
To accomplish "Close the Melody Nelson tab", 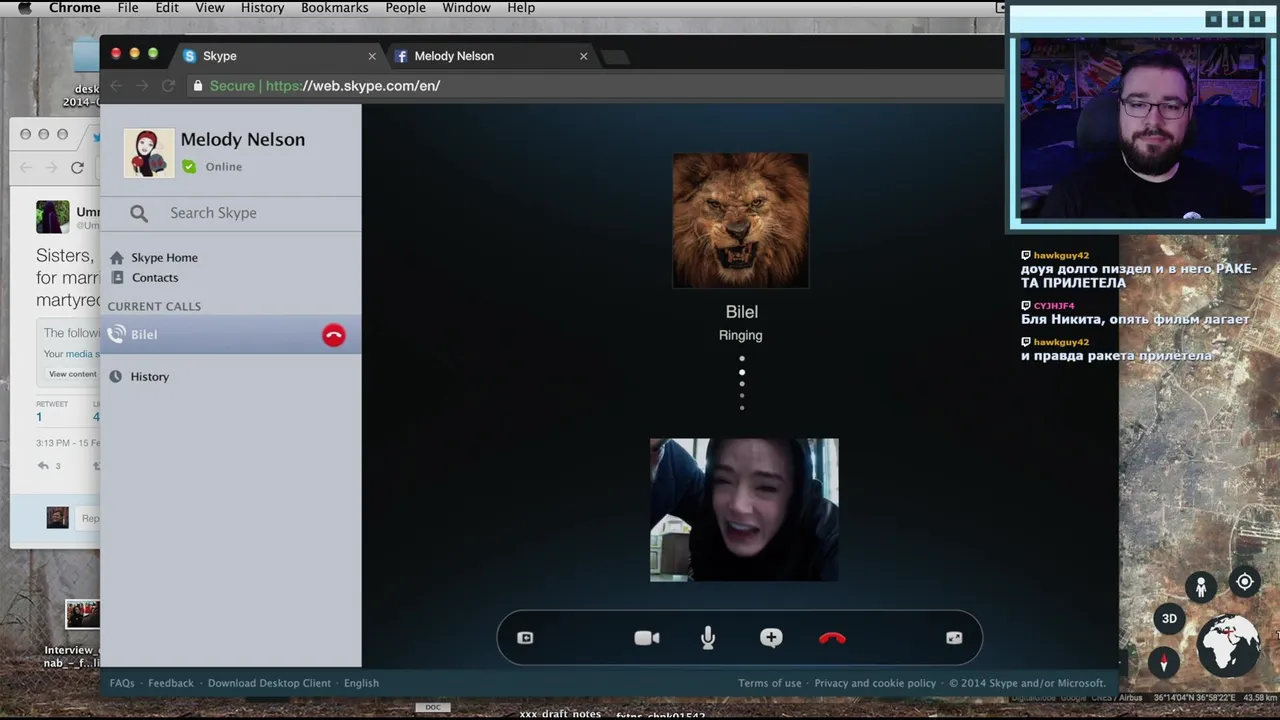I will tap(584, 56).
